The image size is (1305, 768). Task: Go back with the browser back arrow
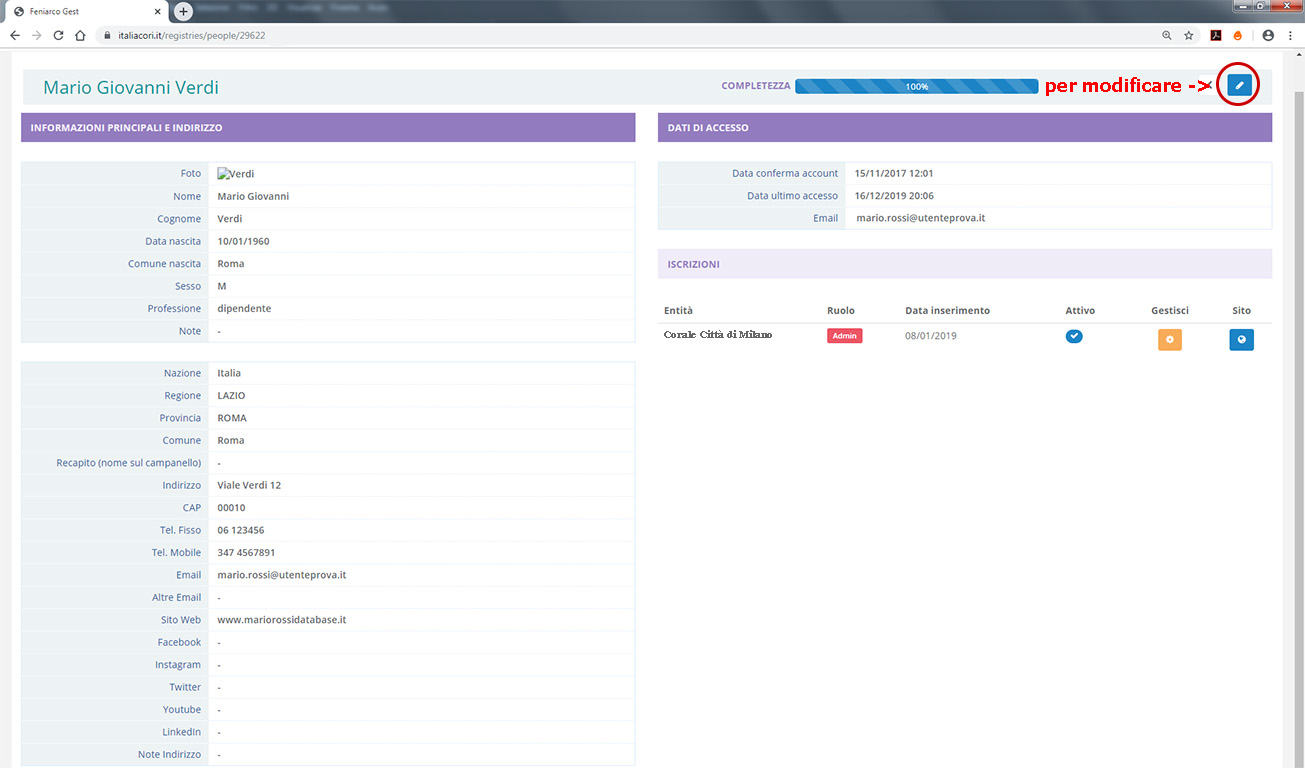pos(15,35)
